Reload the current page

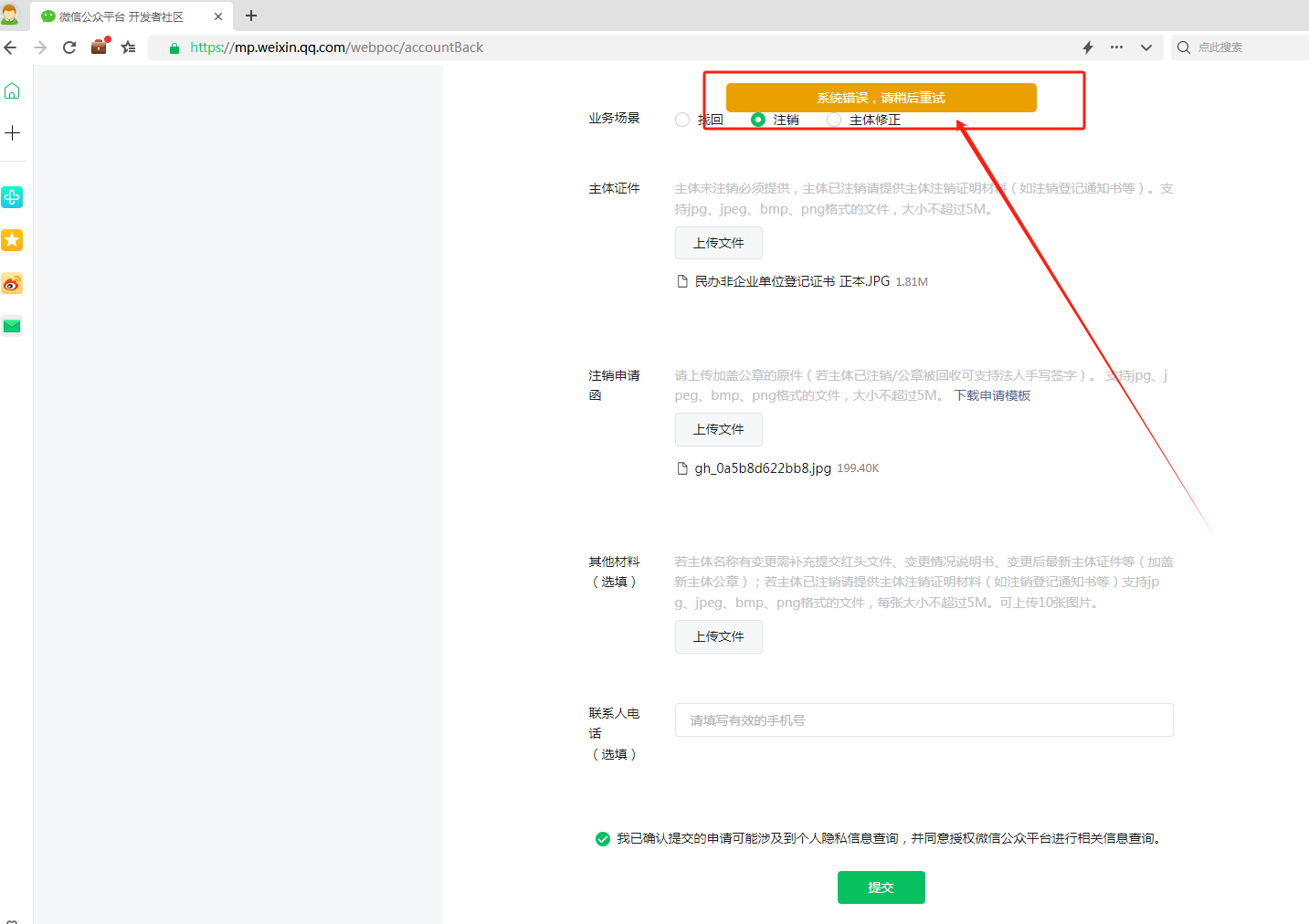pos(69,47)
